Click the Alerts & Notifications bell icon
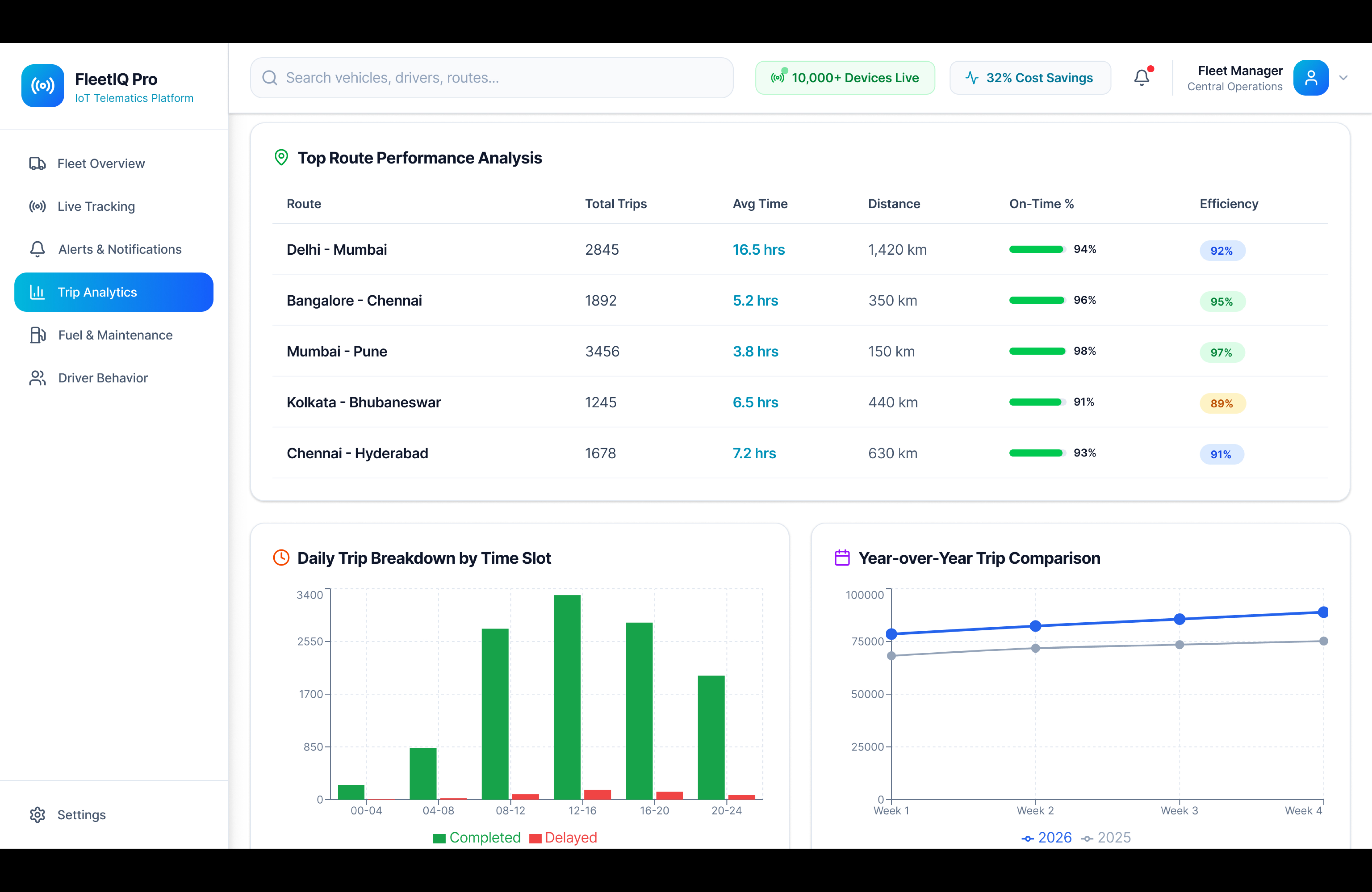This screenshot has width=1372, height=892. [x=38, y=249]
